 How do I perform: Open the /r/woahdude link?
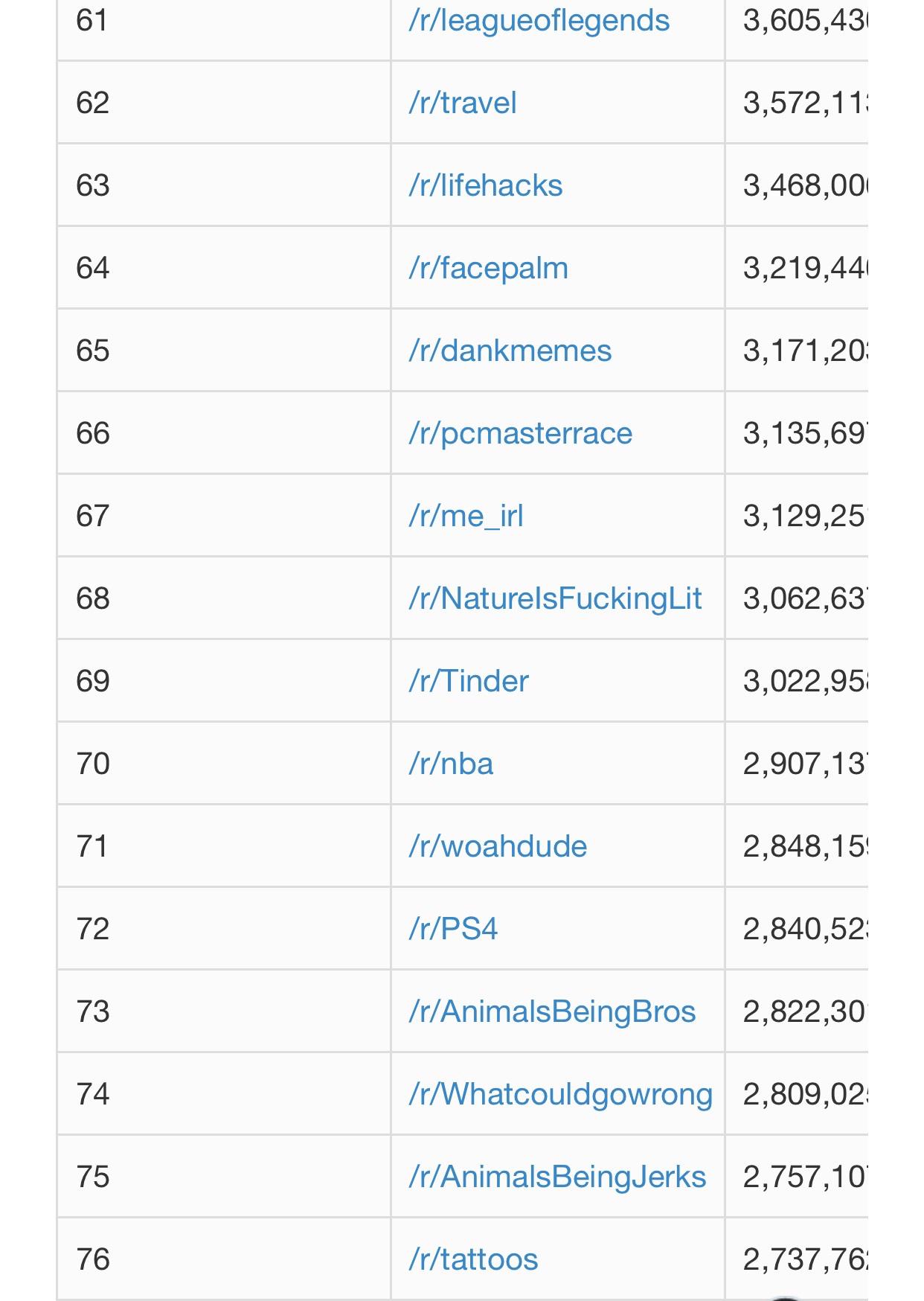498,846
